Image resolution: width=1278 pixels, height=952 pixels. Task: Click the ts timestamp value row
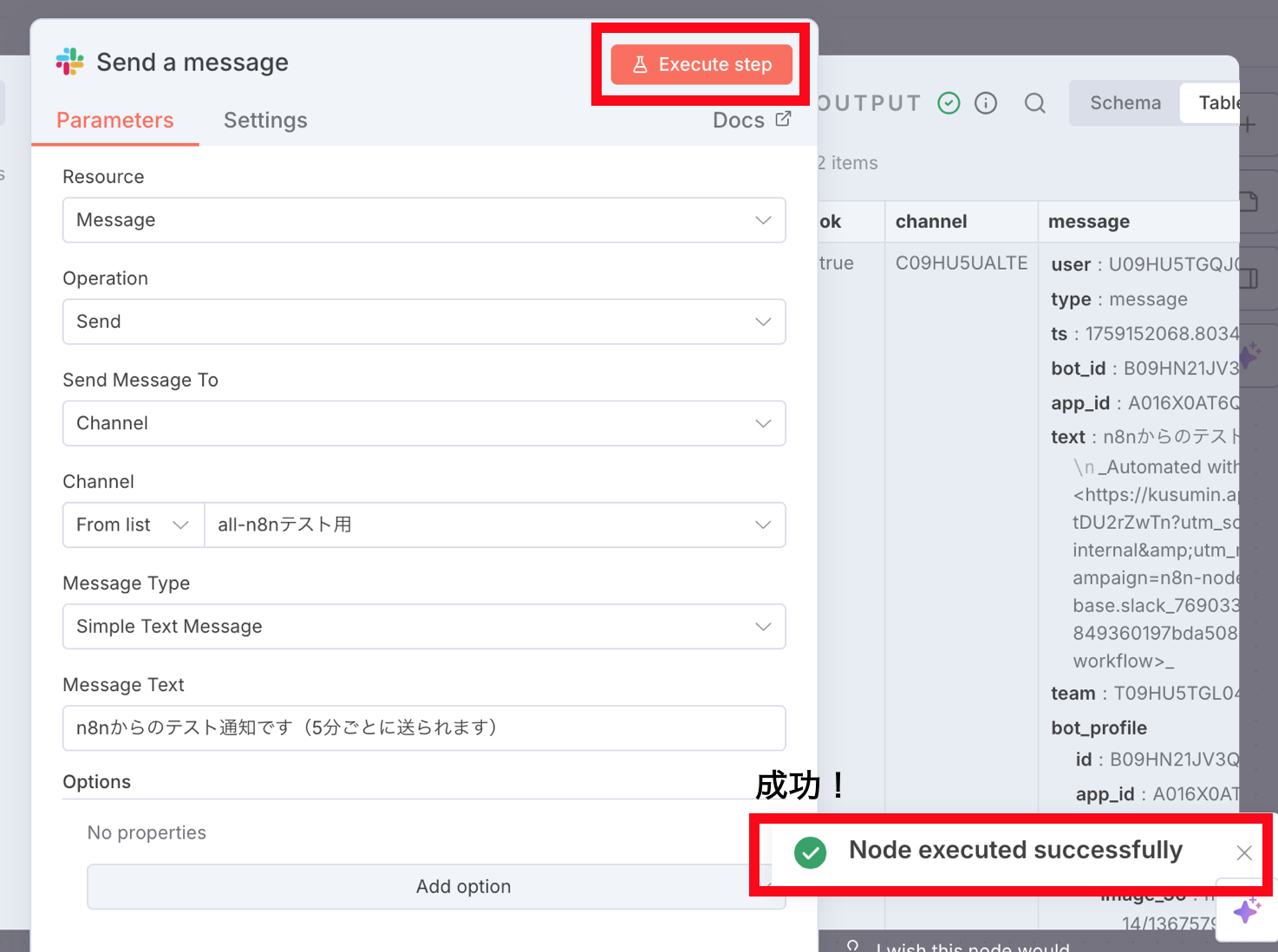[x=1145, y=334]
